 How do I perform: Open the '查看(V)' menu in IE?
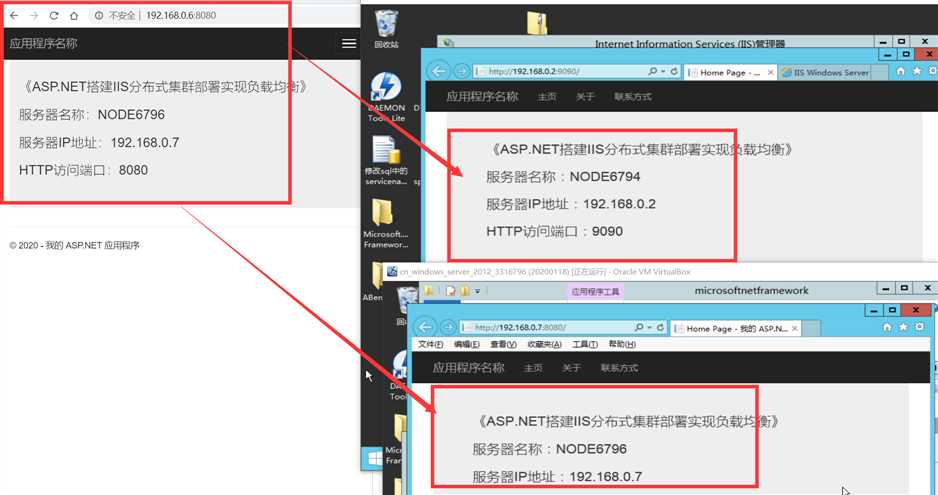coord(503,344)
